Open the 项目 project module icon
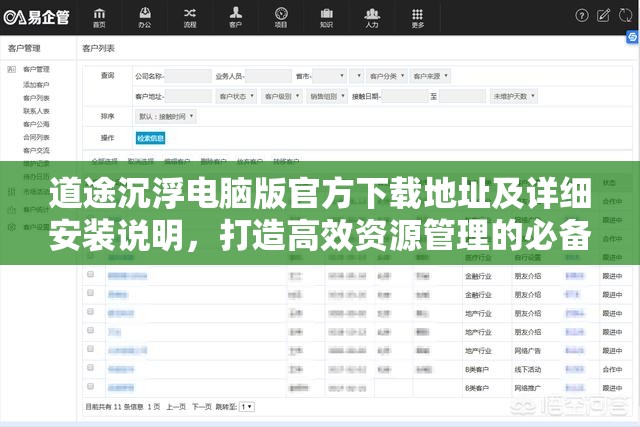640x427 pixels. pos(281,18)
